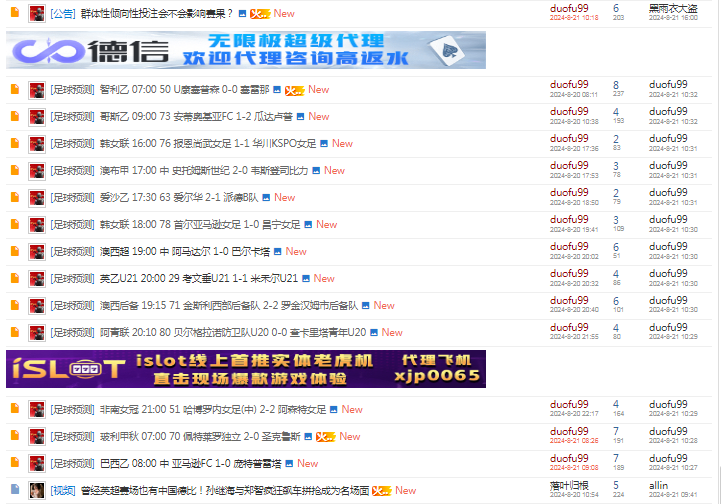This screenshot has width=721, height=504.
Task: Click reply count 8 on 智利乙 row
Action: tap(616, 85)
